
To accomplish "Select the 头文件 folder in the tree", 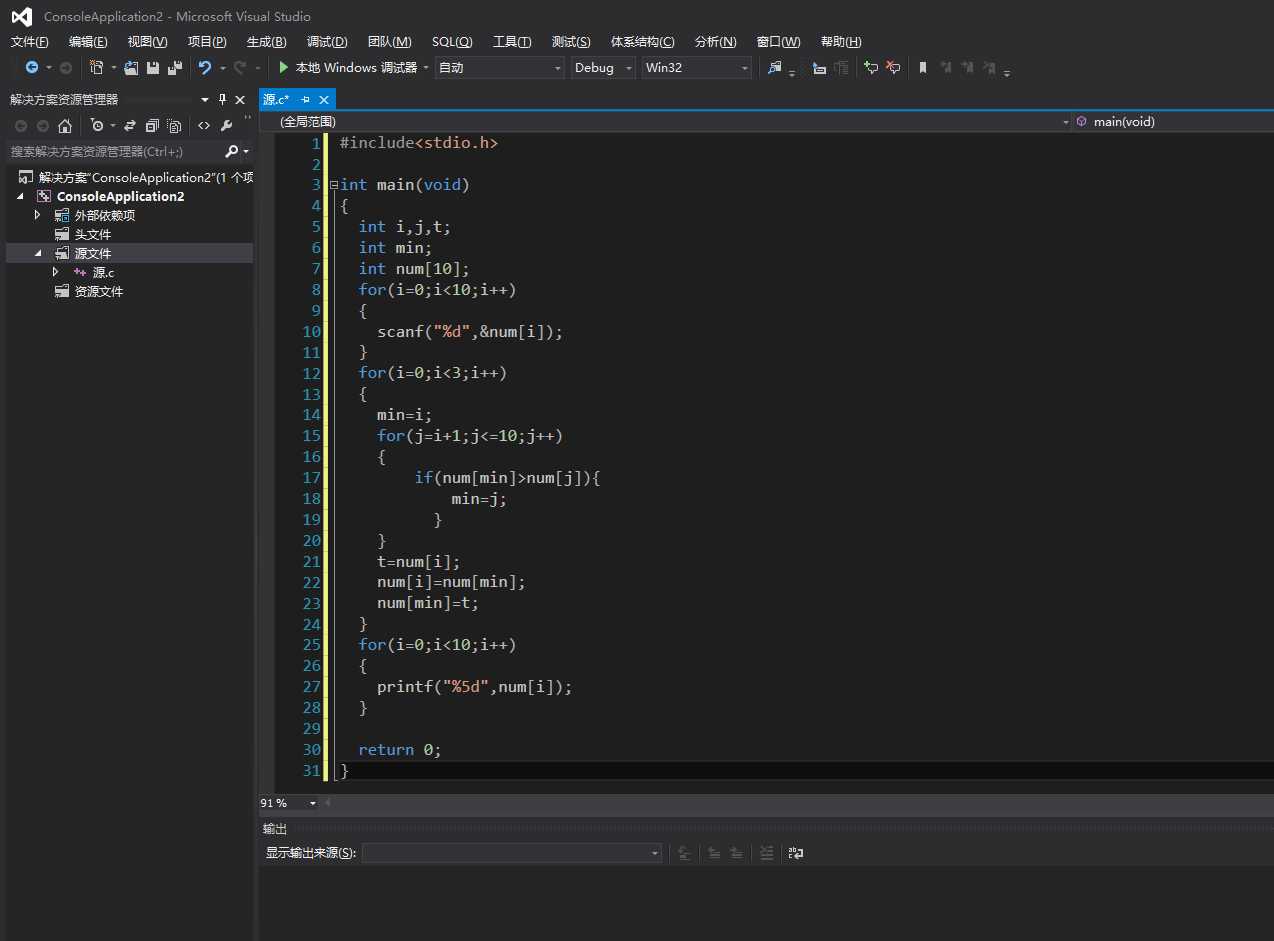I will (93, 234).
